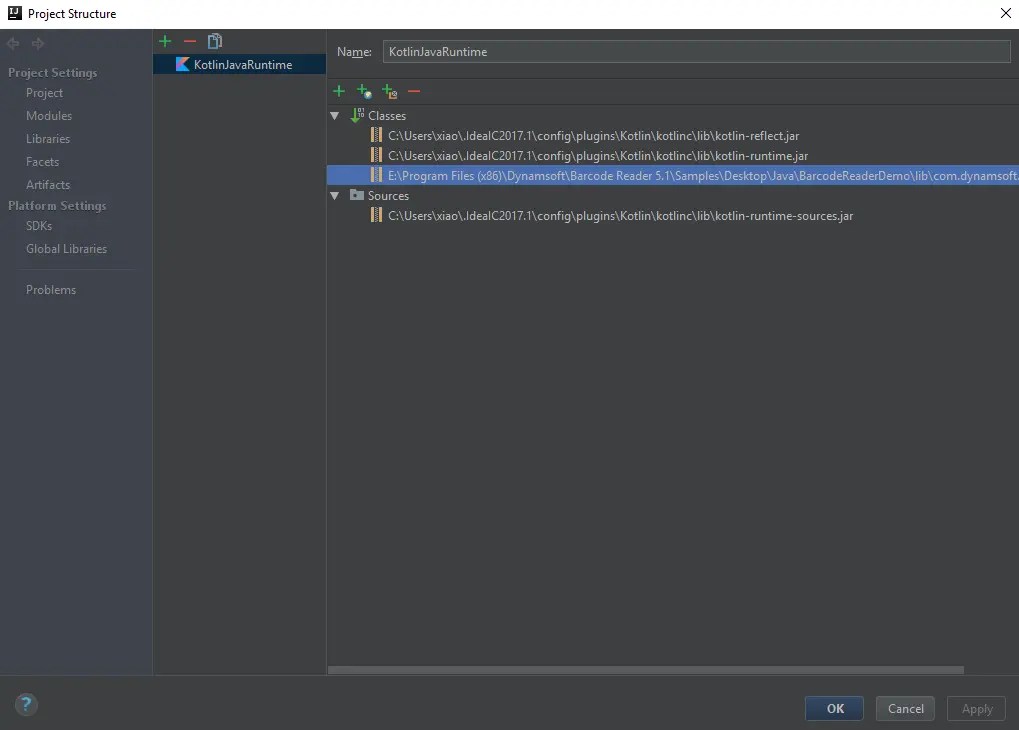1019x730 pixels.
Task: Attach files from repository icon
Action: pyautogui.click(x=364, y=91)
